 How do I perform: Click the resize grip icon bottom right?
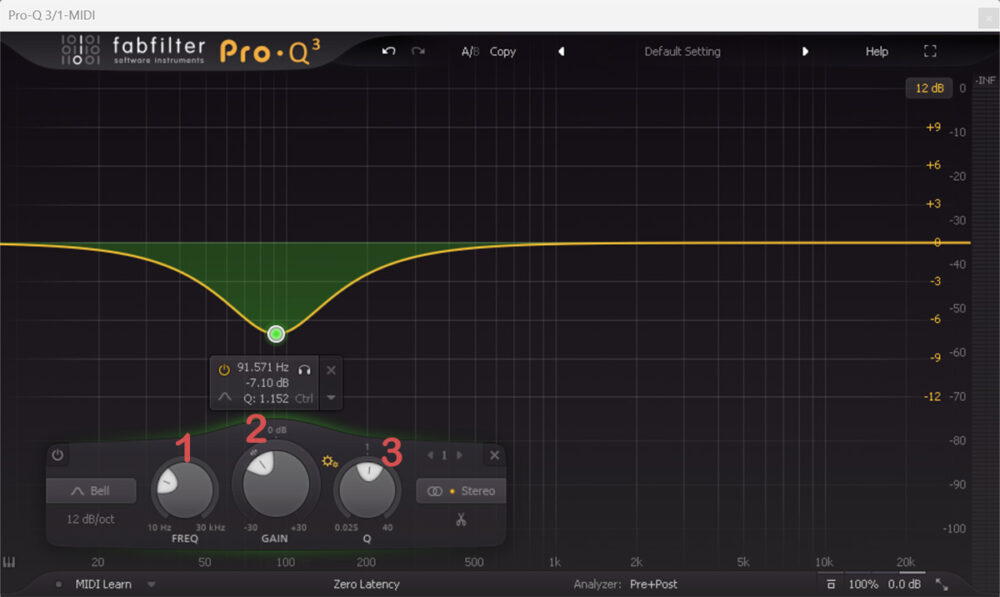(x=941, y=584)
